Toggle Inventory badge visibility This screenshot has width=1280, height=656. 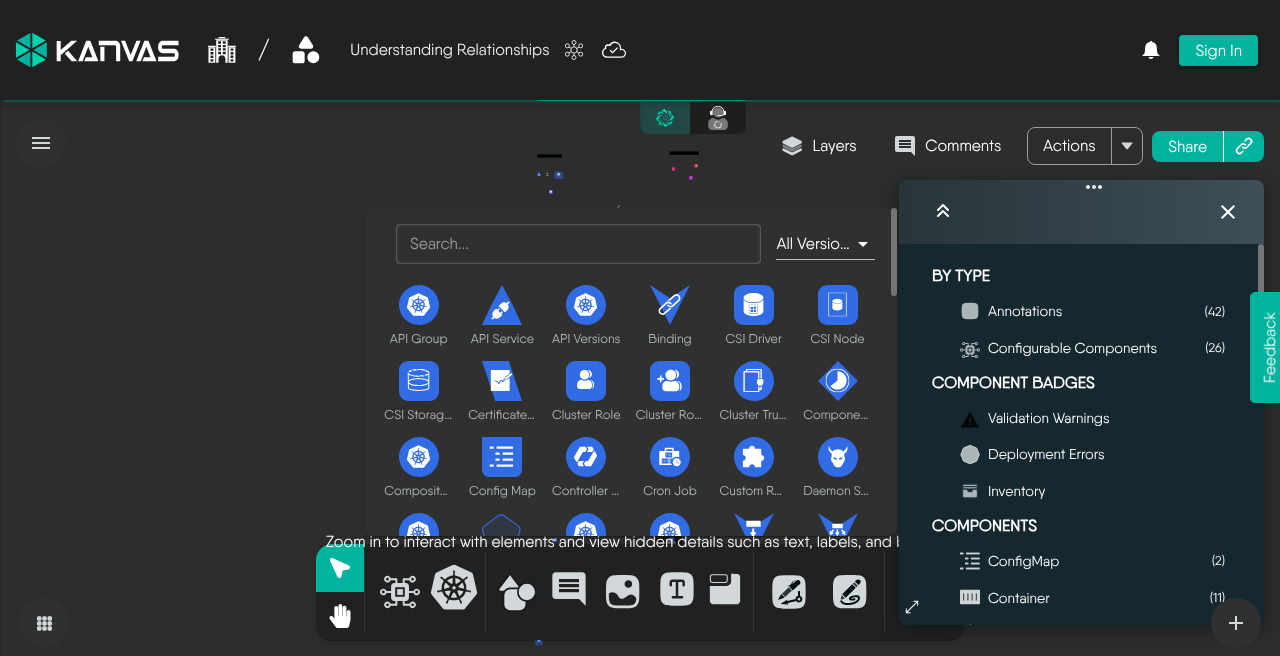point(969,491)
